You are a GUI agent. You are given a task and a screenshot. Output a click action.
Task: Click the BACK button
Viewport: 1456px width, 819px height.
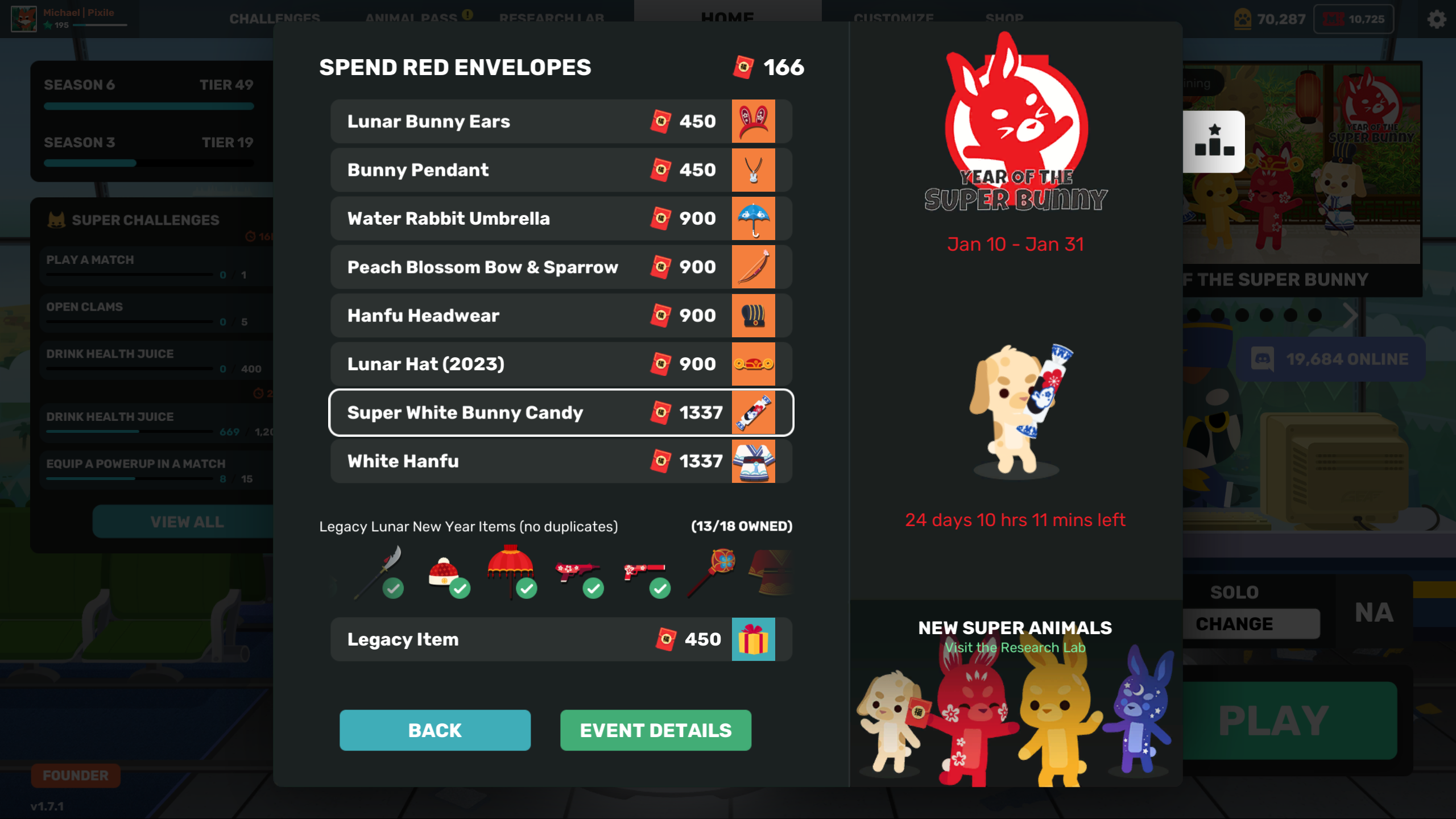[x=435, y=730]
